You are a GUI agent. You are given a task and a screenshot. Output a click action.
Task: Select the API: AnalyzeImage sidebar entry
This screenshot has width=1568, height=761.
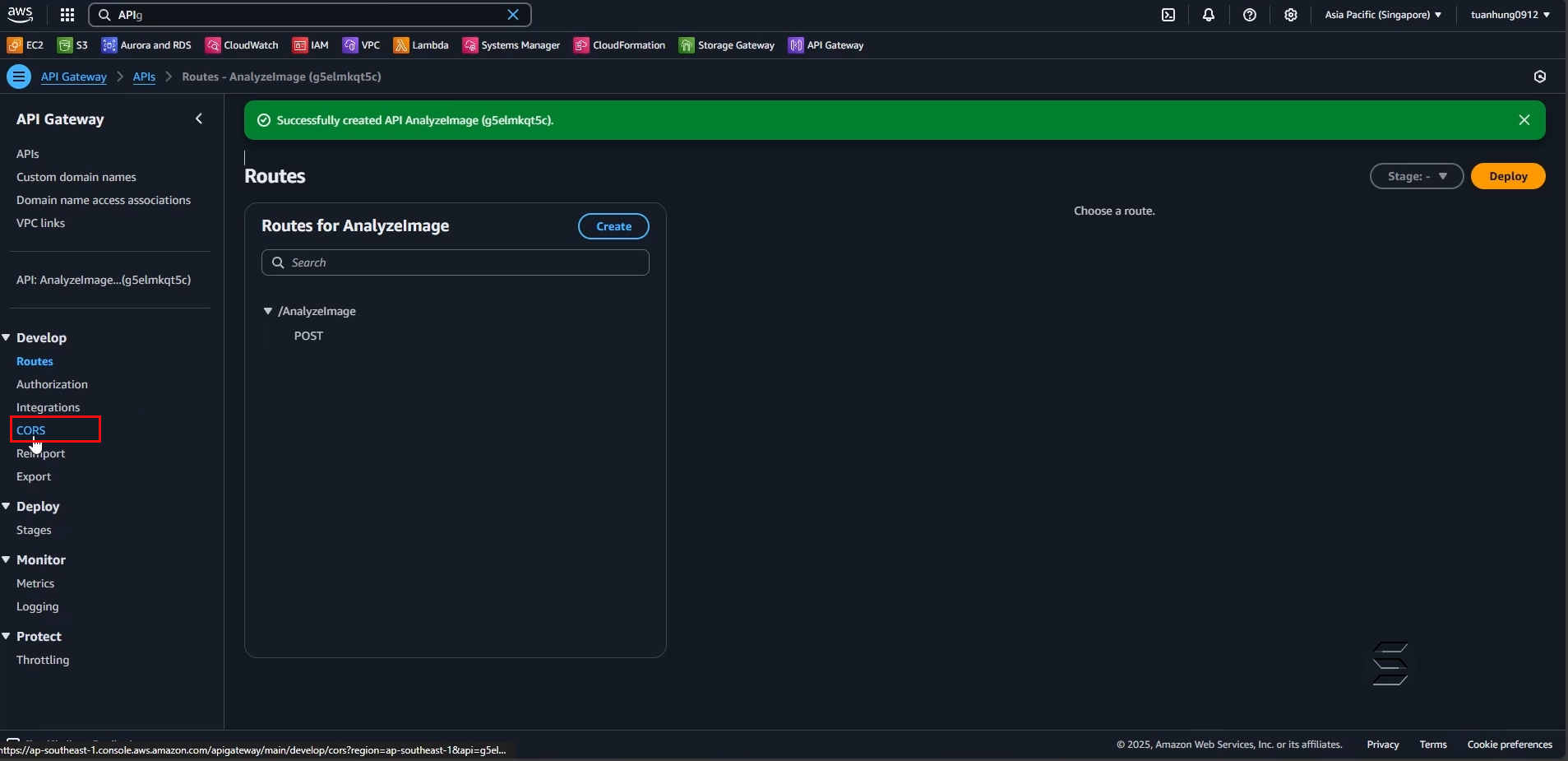coord(104,280)
